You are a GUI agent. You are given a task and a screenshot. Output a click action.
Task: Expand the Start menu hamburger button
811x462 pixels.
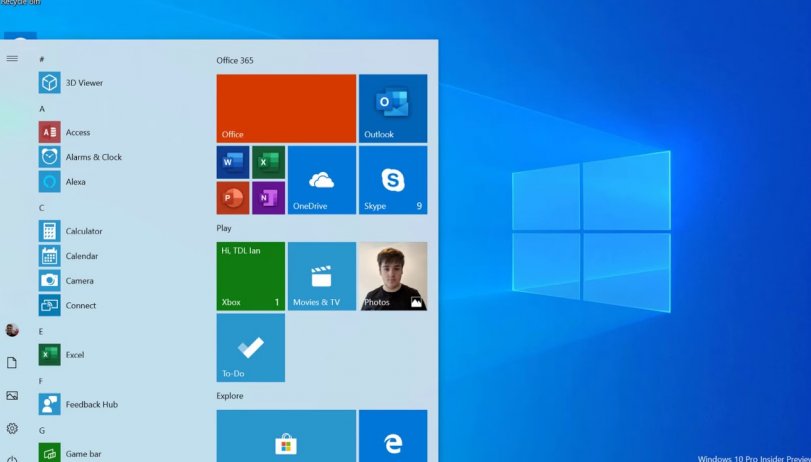12,58
